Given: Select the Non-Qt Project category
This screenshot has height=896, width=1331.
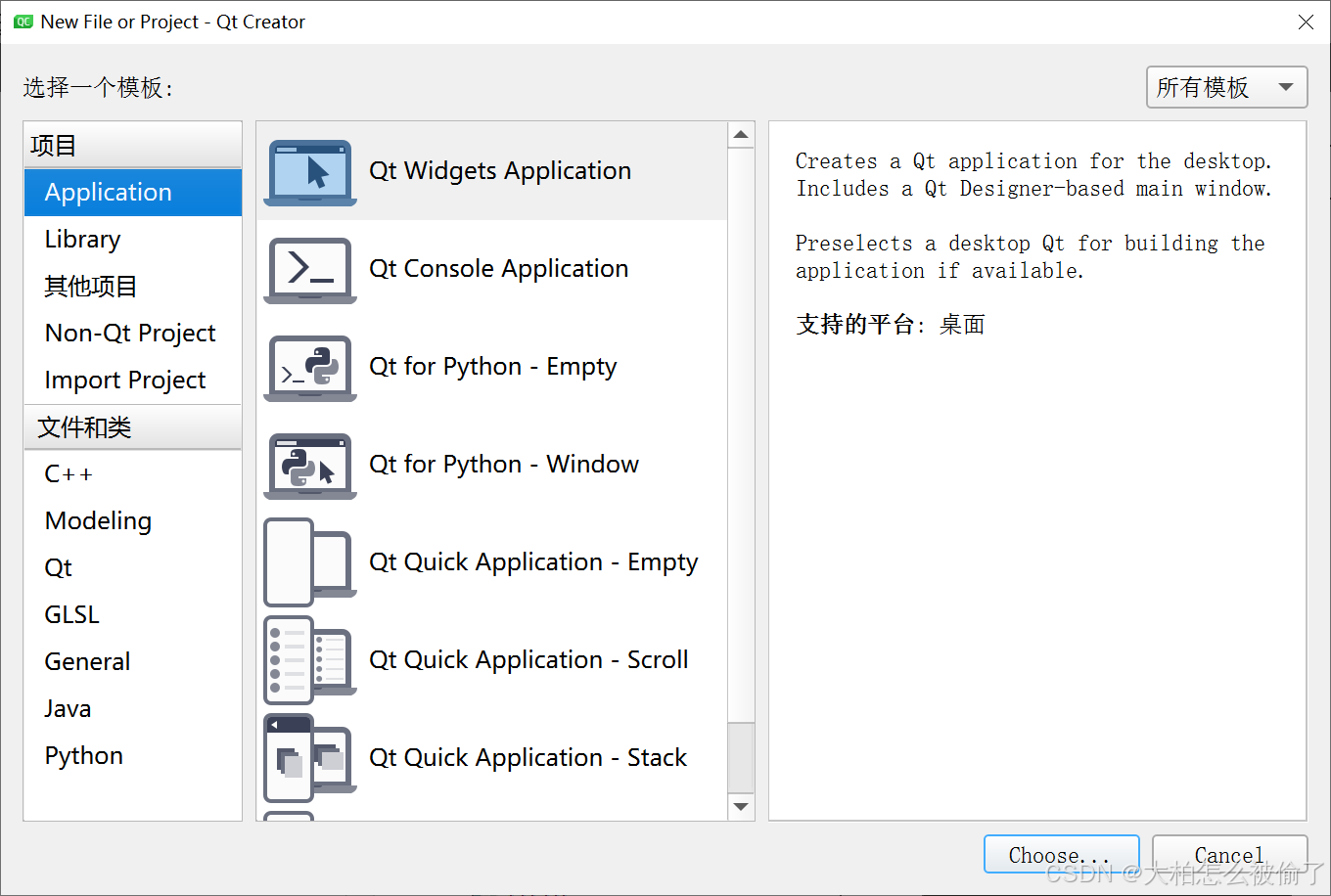Looking at the screenshot, I should coord(130,334).
